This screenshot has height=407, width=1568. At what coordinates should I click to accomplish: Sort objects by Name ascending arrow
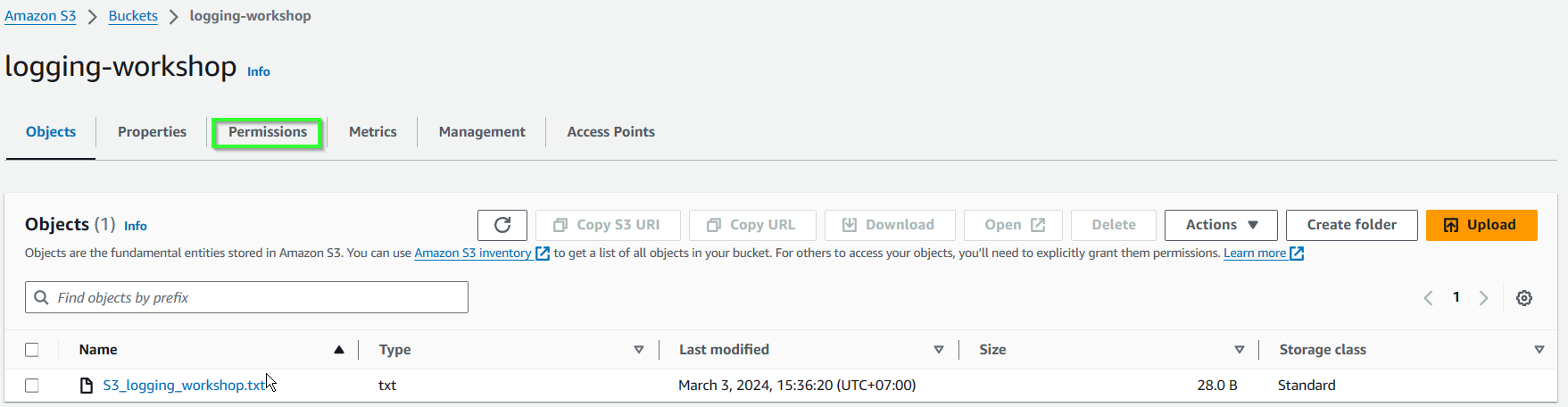click(x=339, y=350)
